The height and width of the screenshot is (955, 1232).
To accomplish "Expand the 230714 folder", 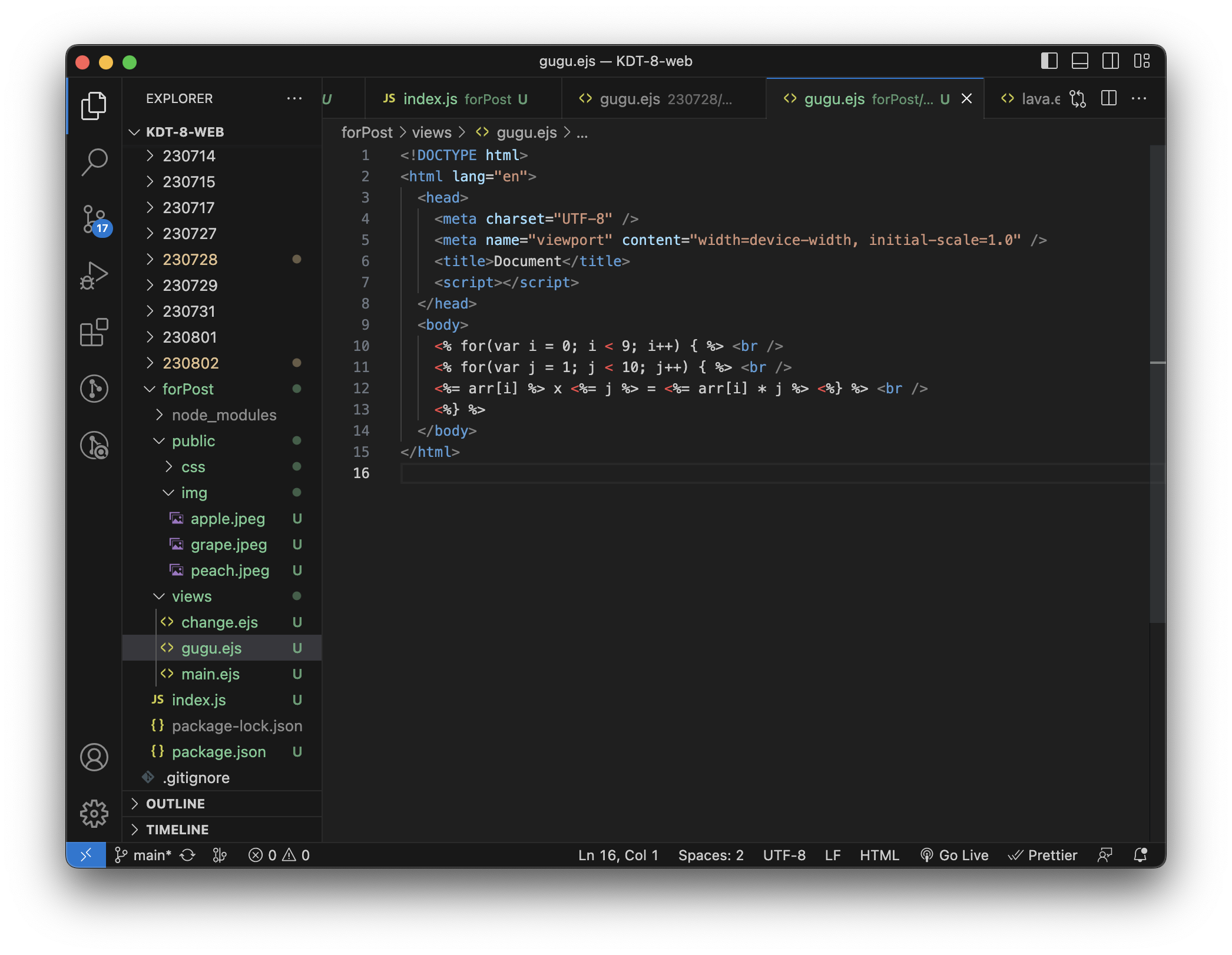I will (222, 156).
